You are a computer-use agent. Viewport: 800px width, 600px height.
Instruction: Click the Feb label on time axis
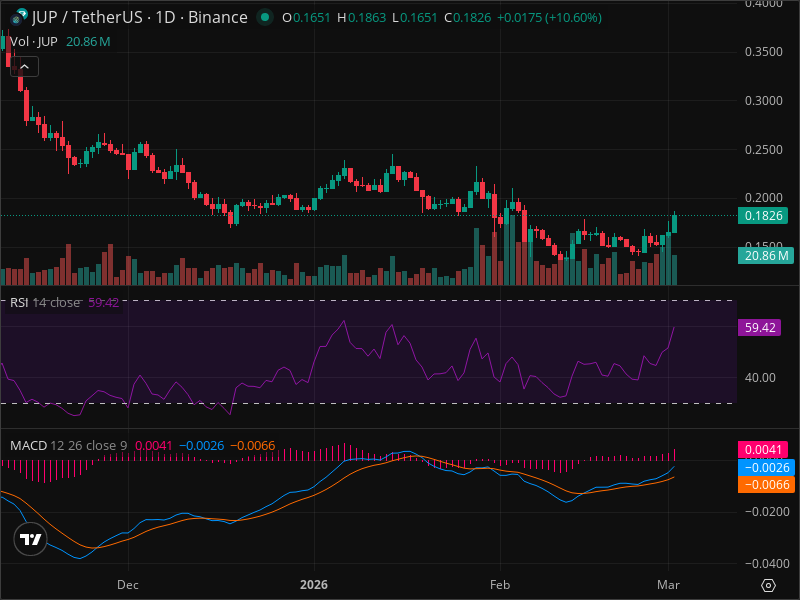click(x=499, y=585)
